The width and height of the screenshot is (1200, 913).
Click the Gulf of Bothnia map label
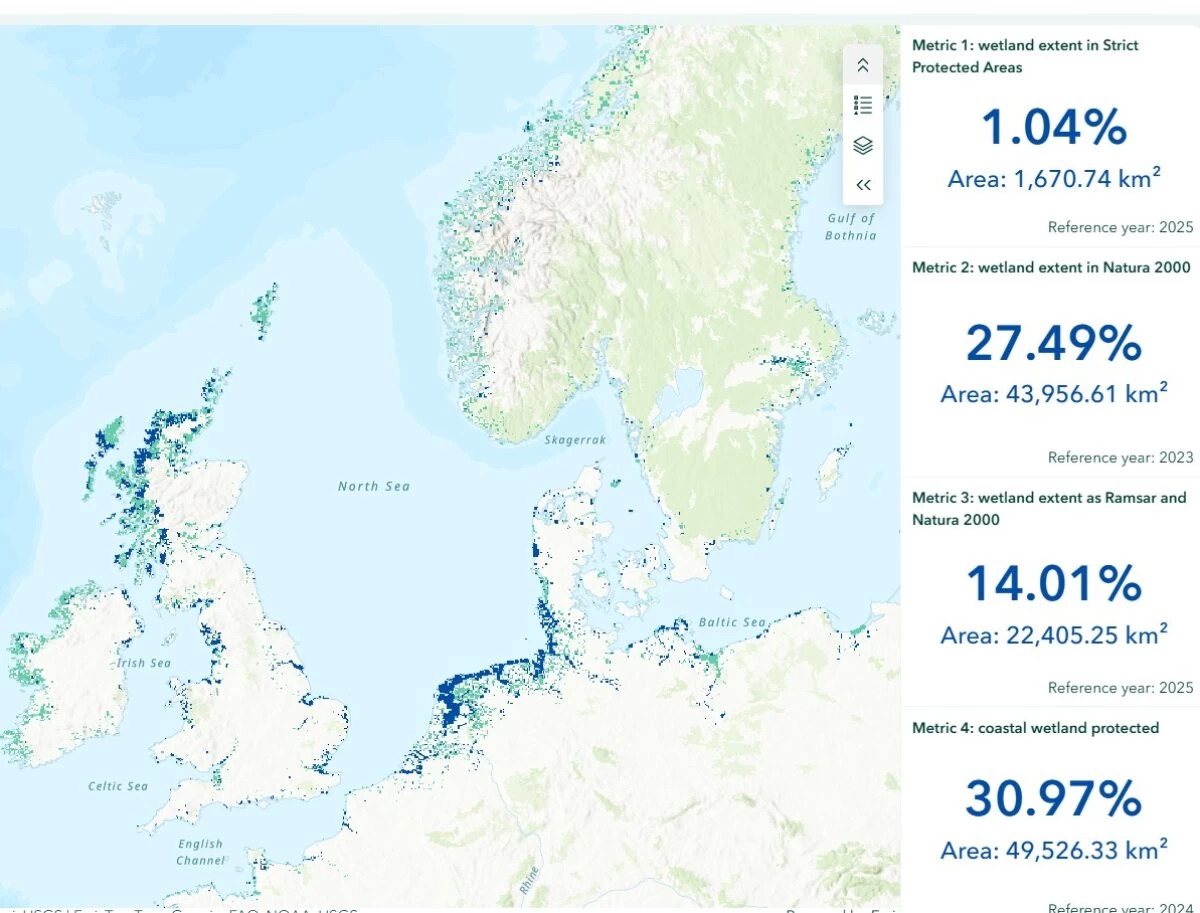coord(851,227)
